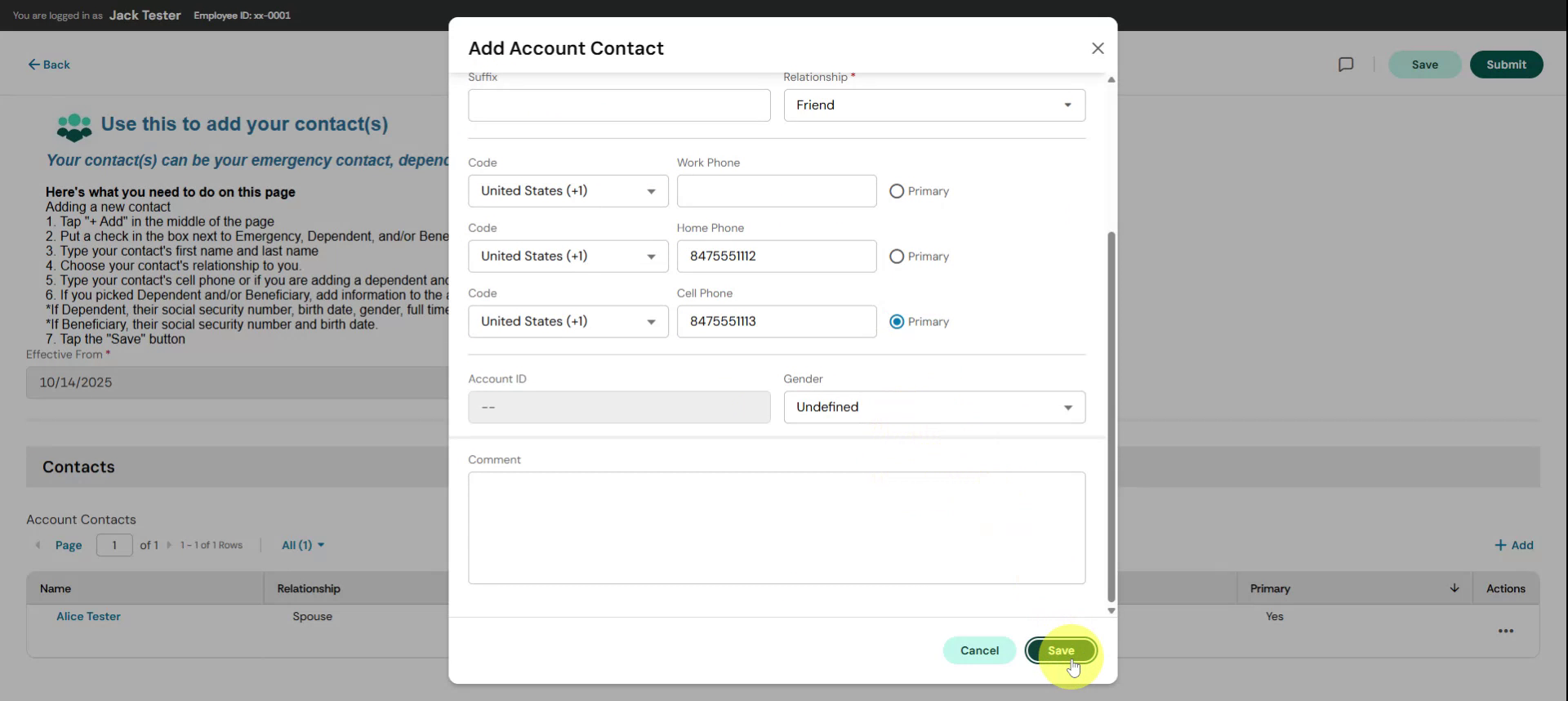The width and height of the screenshot is (1568, 701).
Task: Set Work Phone as primary
Action: point(897,191)
